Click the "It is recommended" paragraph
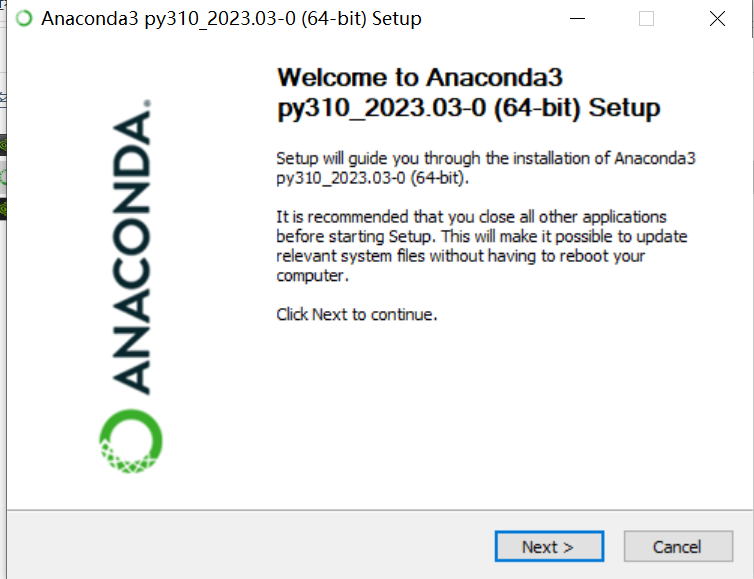Image resolution: width=754 pixels, height=579 pixels. point(481,246)
